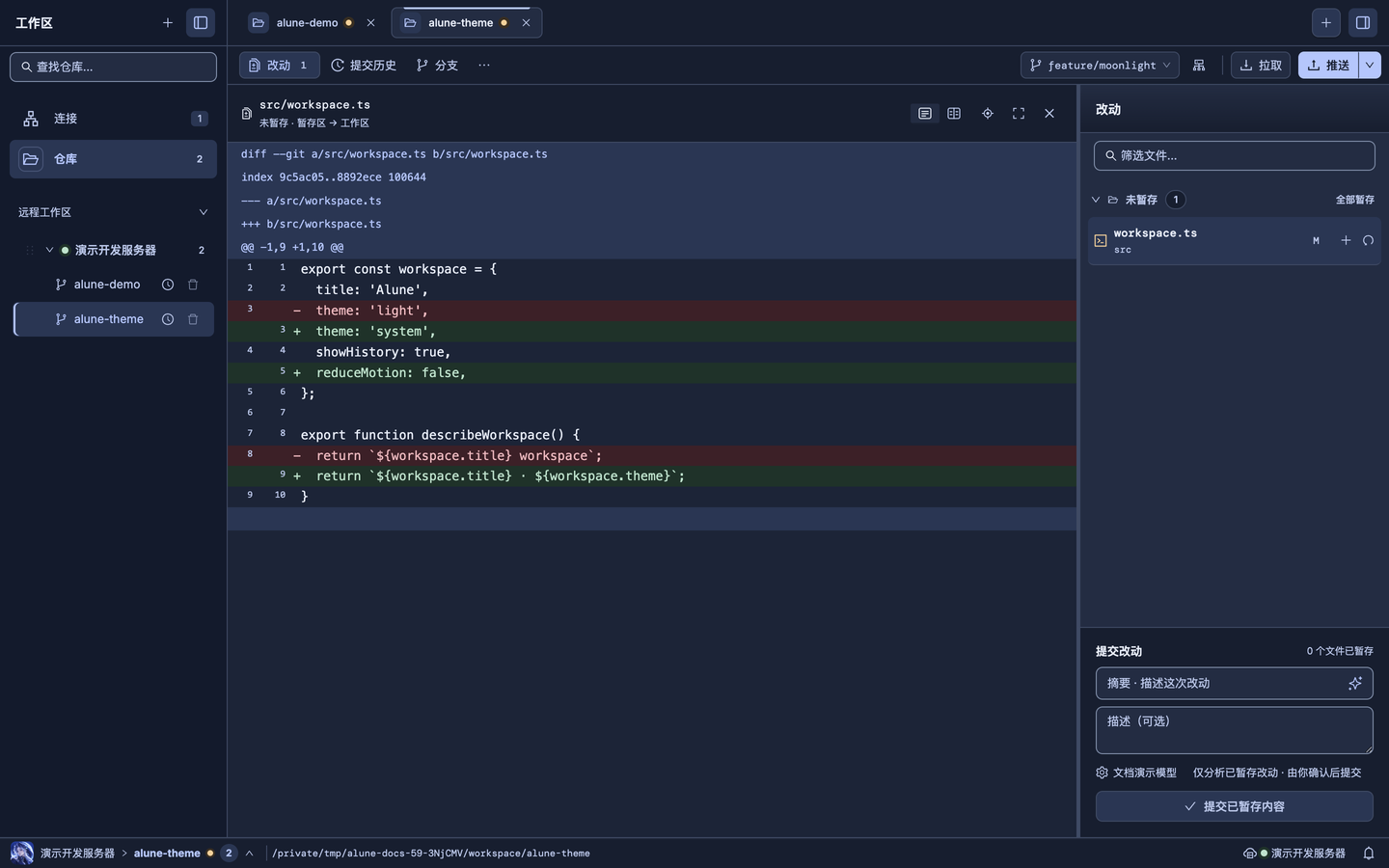The image size is (1389, 868).
Task: Select the alune-theme tab
Action: pyautogui.click(x=460, y=22)
